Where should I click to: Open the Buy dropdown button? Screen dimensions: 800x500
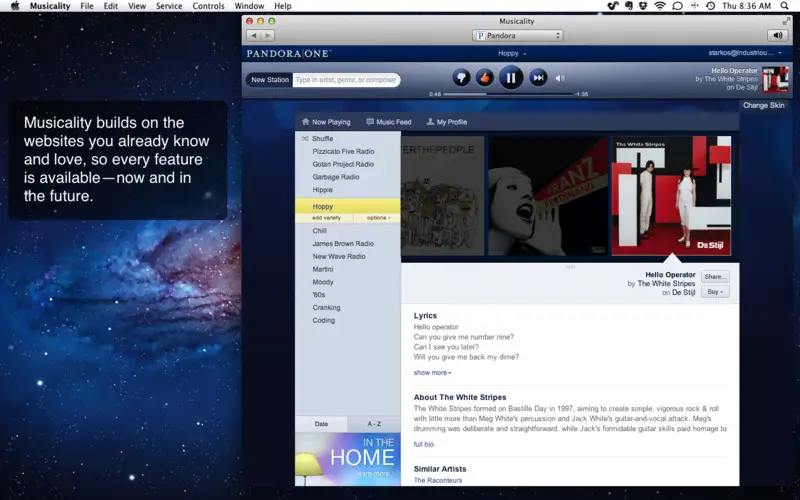(x=715, y=292)
